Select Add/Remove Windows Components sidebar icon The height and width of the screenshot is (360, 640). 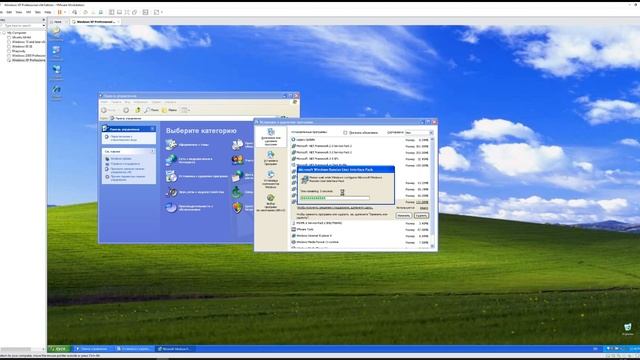coord(271,180)
